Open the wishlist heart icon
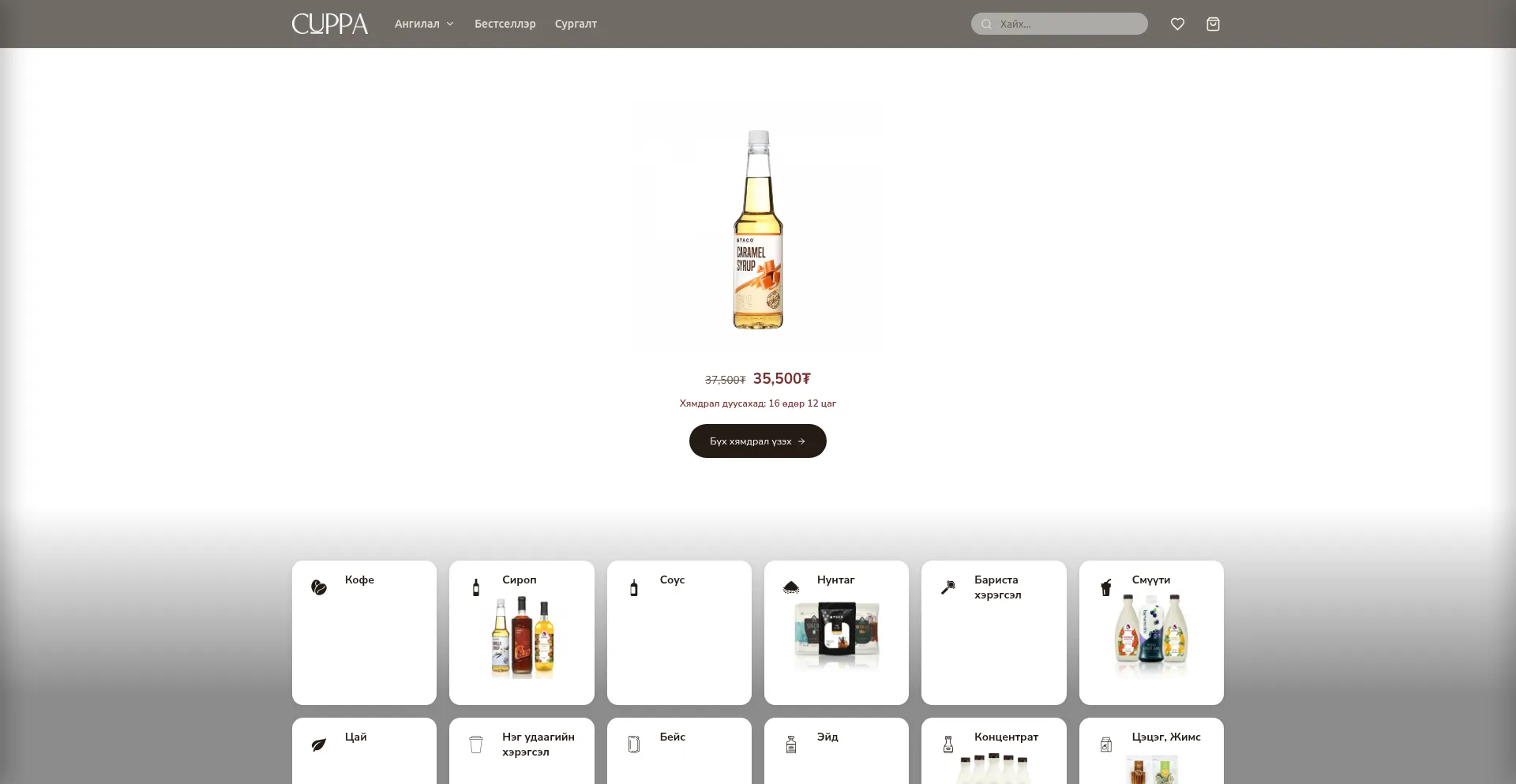 click(x=1177, y=24)
